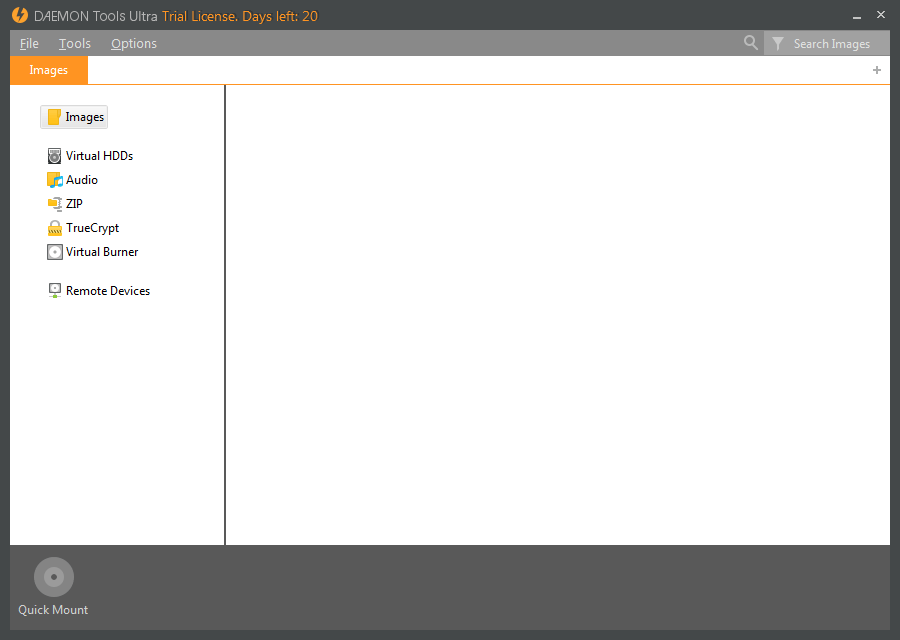900x640 pixels.
Task: Click the search magnifier icon
Action: pos(750,43)
